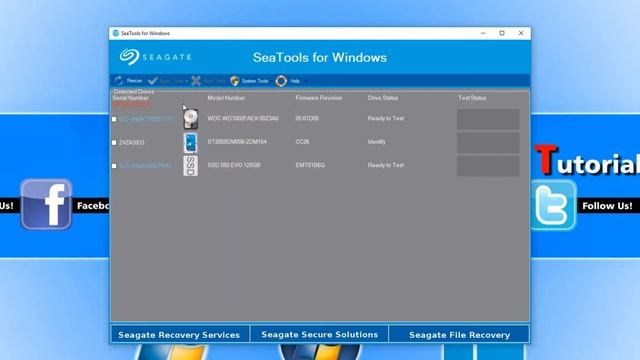Click Ready to Test status of SSD drive
640x360 pixels.
pyautogui.click(x=386, y=165)
